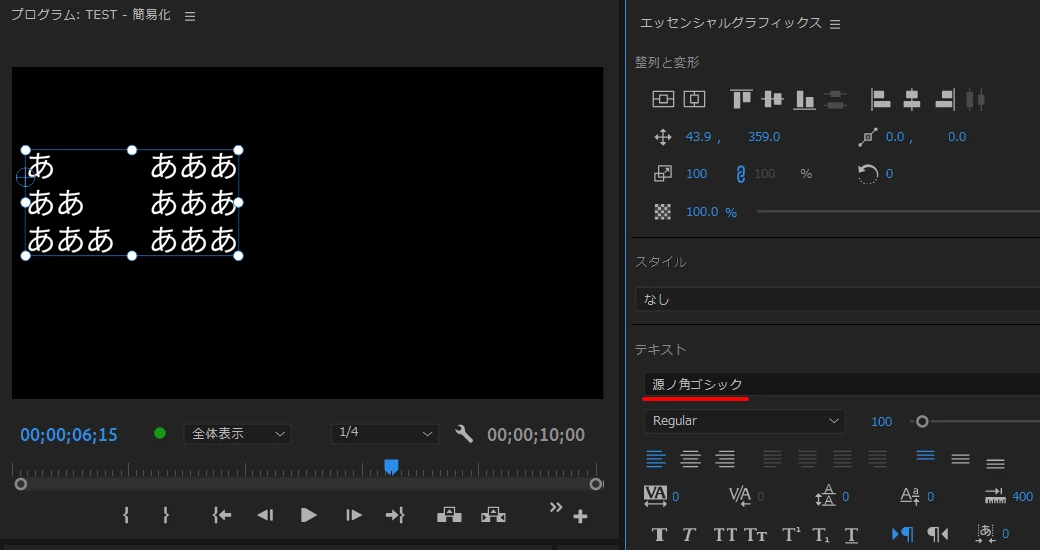The width and height of the screenshot is (1040, 550).
Task: Open the プログラム panel menu
Action: click(x=190, y=17)
